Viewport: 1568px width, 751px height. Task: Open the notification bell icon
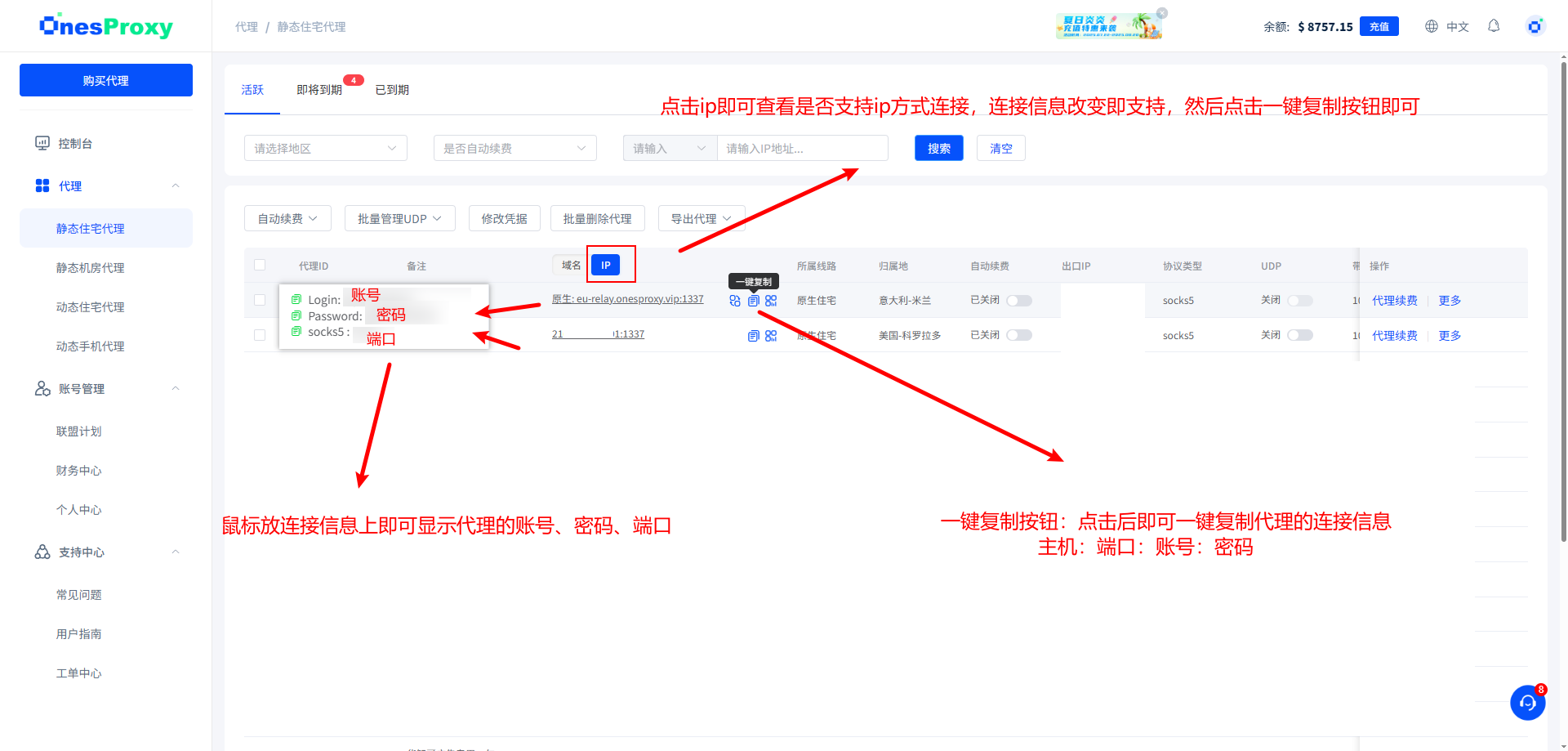coord(1494,25)
